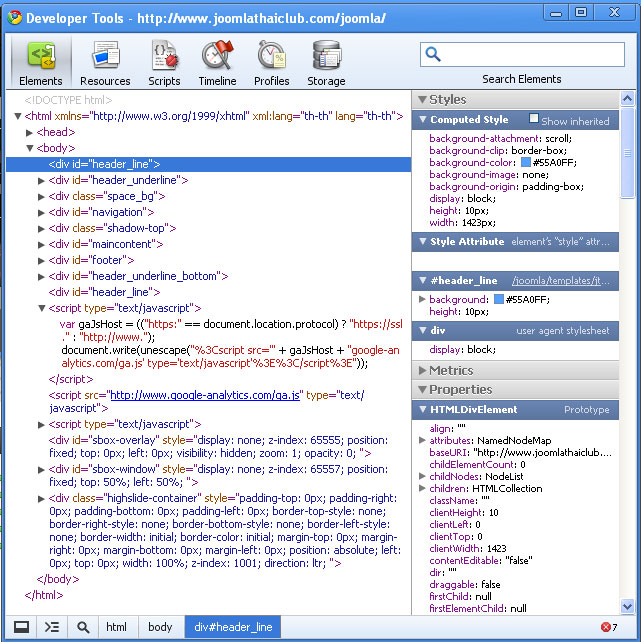Screen dimensions: 641x642
Task: Expand the navigation div
Action: [x=41, y=213]
